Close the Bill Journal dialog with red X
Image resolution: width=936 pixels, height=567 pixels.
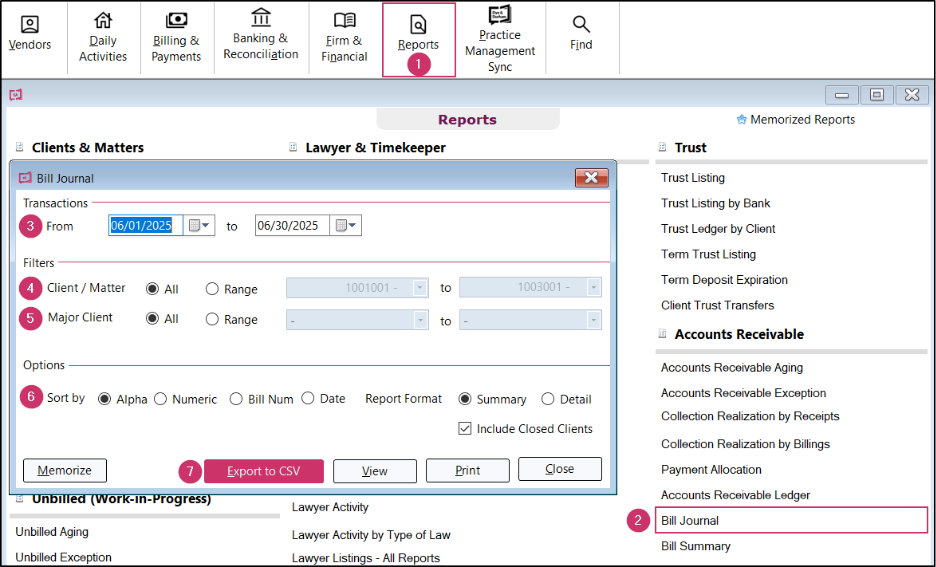coord(592,178)
